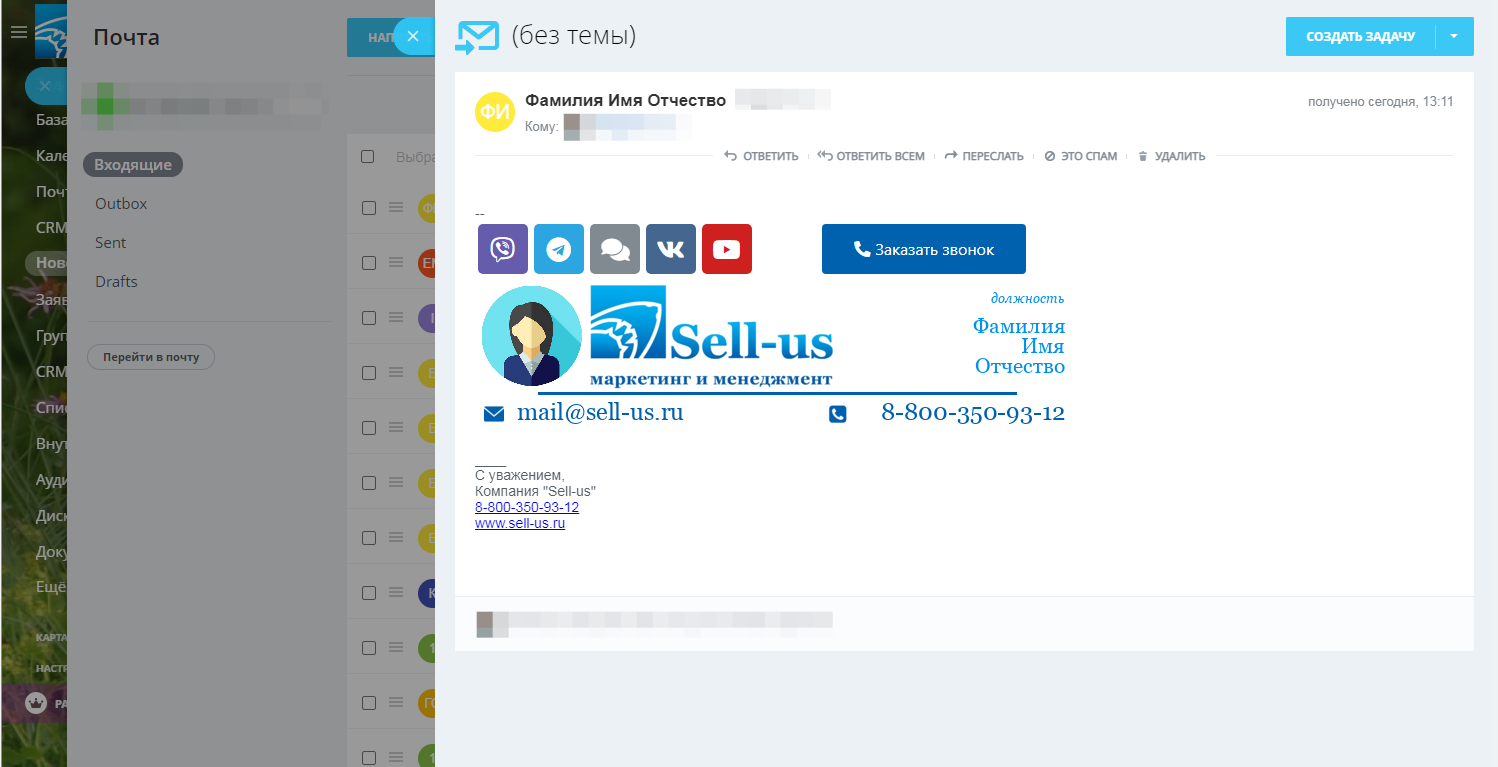Choose Ответить всем
1498x767 pixels.
click(x=871, y=156)
